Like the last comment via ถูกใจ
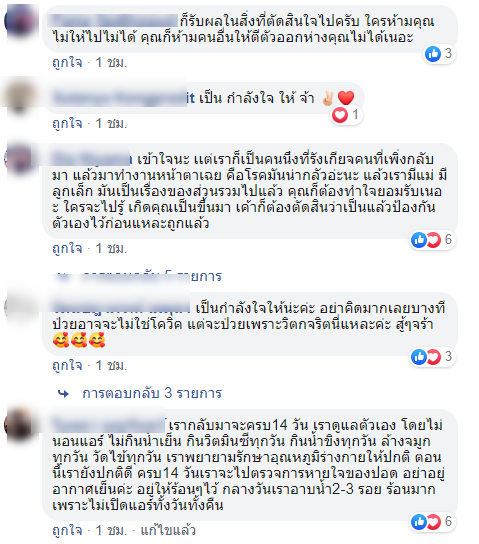 tap(67, 530)
